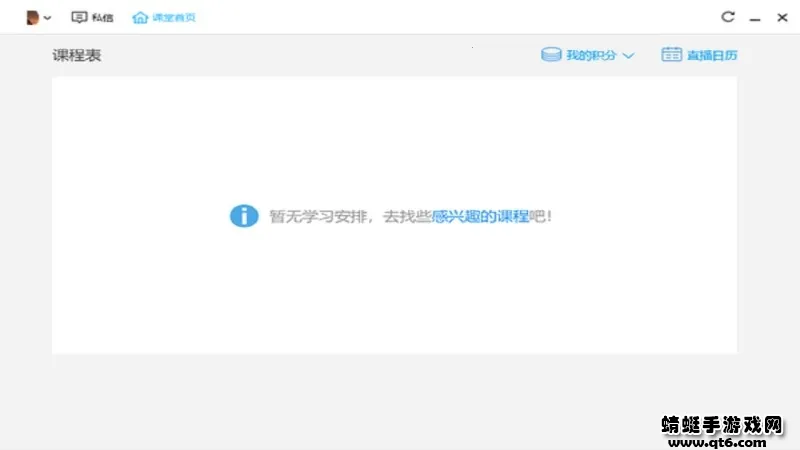Click the blue info icon
Screen dimensions: 800x450
(x=244, y=216)
